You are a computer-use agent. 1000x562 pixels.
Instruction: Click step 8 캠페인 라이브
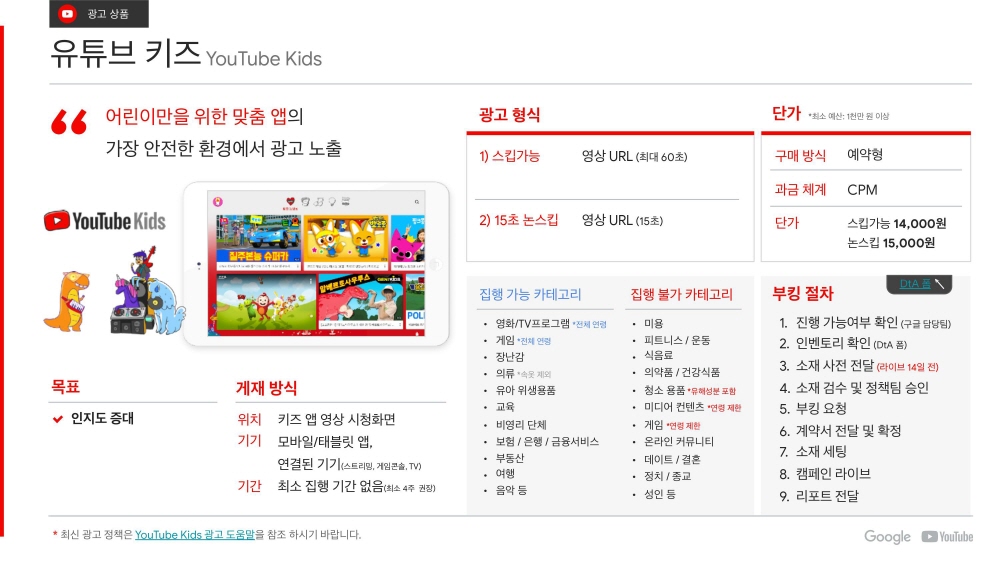coord(825,474)
